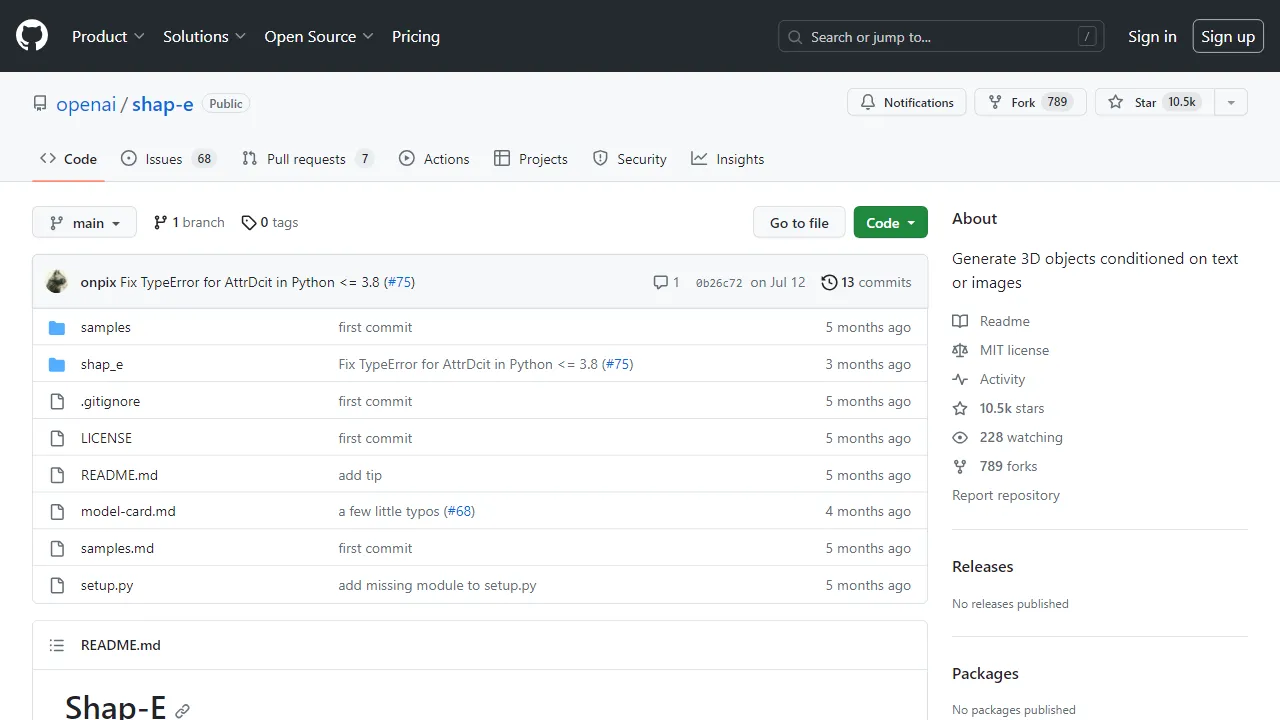Click the Pricing link in header
The width and height of the screenshot is (1280, 720).
pos(416,36)
